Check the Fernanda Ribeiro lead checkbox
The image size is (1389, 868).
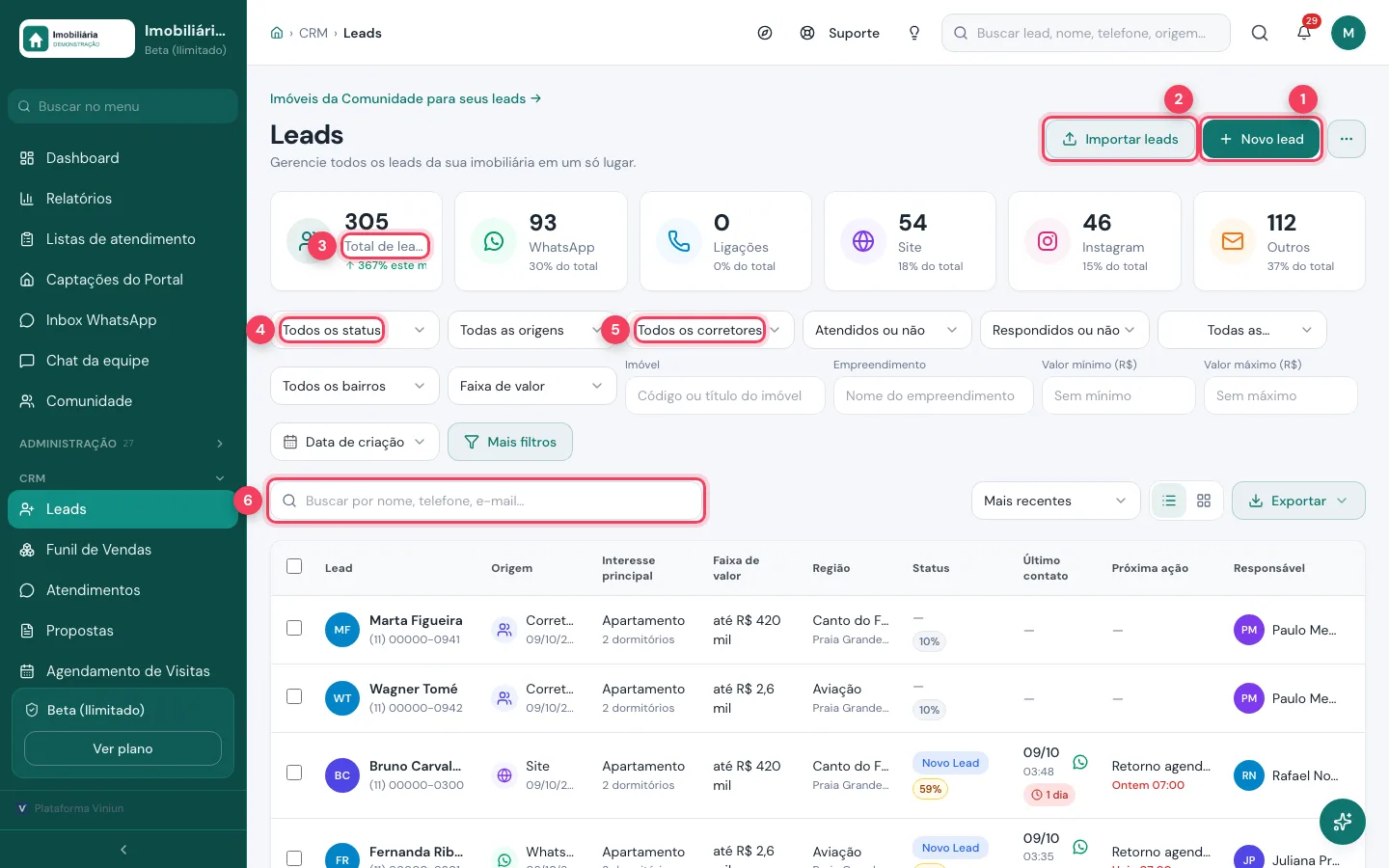pos(294,858)
